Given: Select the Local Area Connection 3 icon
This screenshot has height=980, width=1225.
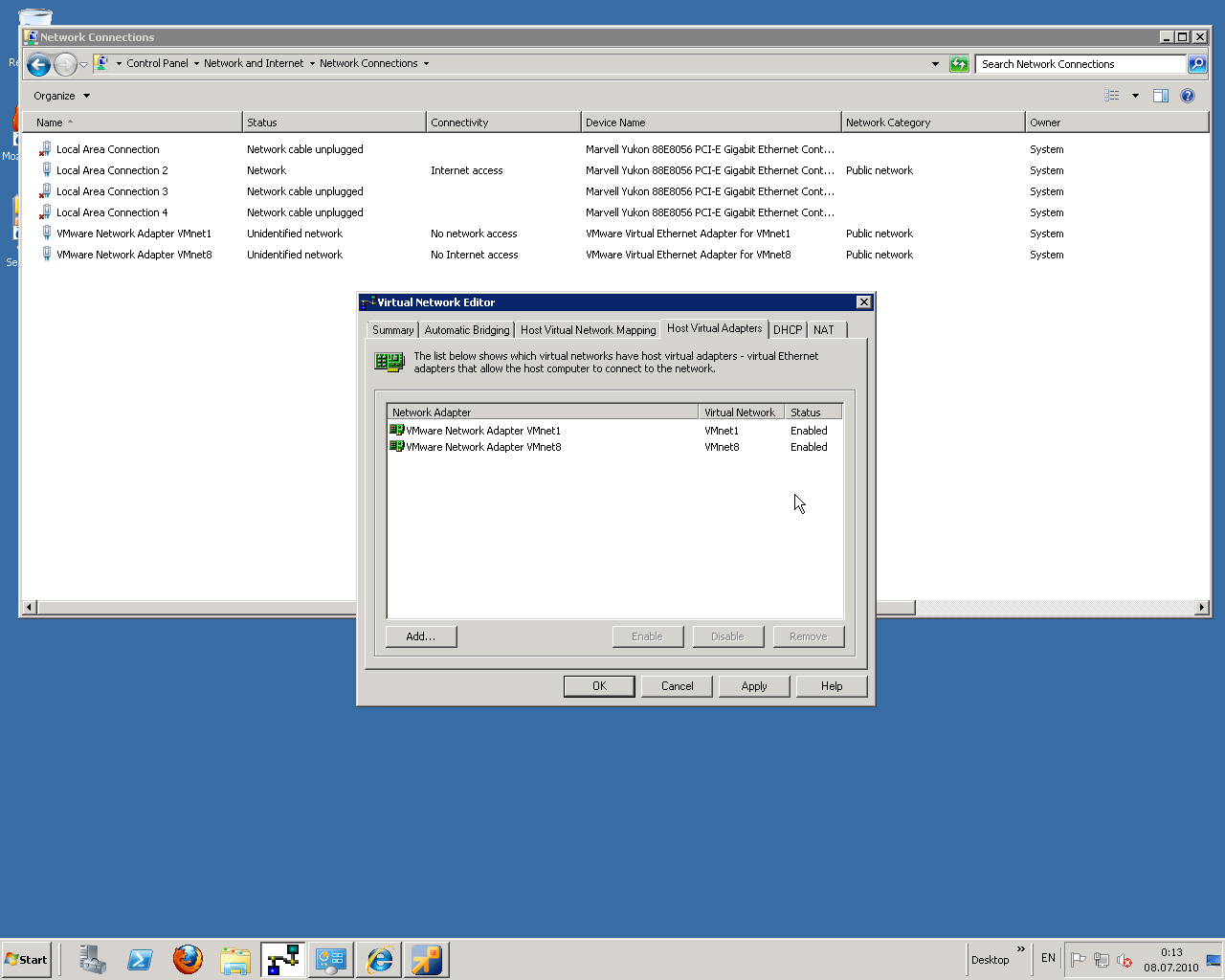Looking at the screenshot, I should click(x=45, y=191).
